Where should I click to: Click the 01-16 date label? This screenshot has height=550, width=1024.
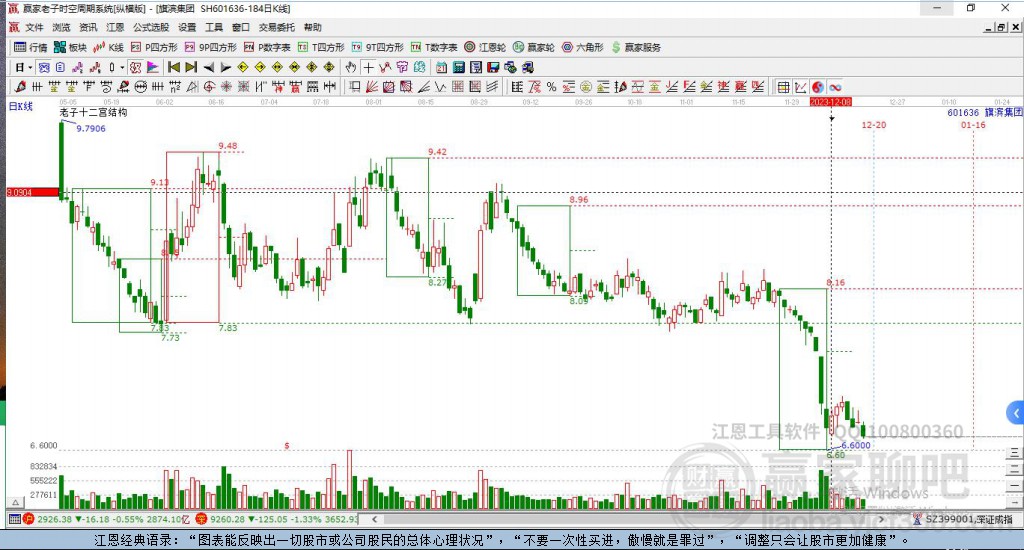pos(973,125)
